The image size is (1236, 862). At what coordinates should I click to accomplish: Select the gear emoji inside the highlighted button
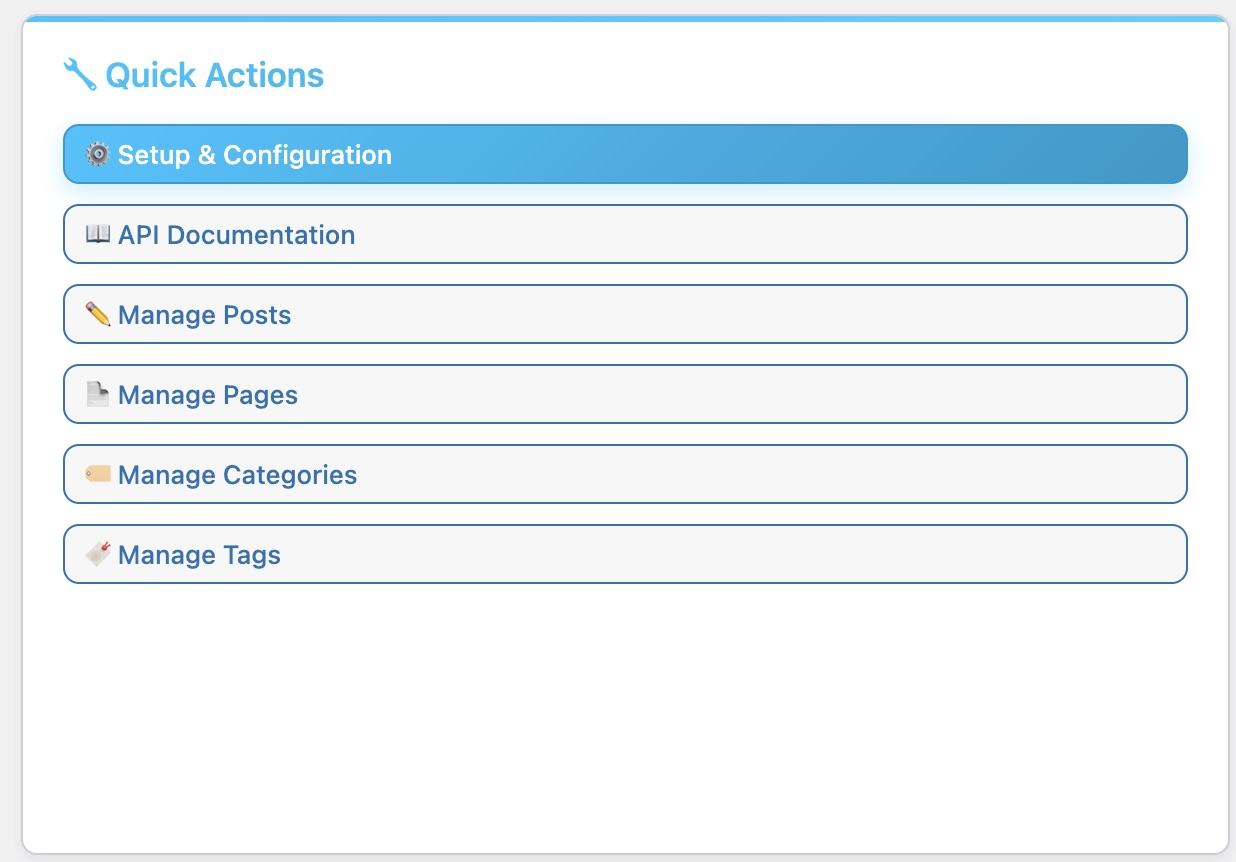[95, 155]
